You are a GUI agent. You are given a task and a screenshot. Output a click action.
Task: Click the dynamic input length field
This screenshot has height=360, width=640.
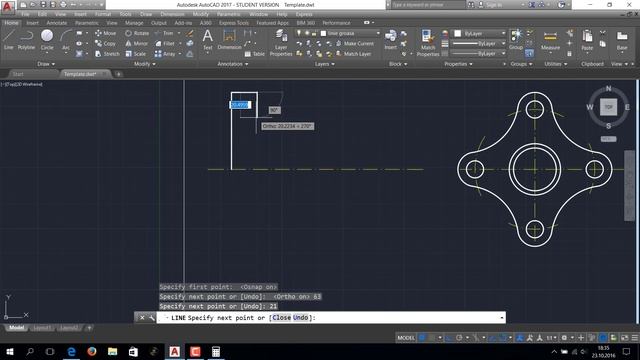click(x=240, y=105)
